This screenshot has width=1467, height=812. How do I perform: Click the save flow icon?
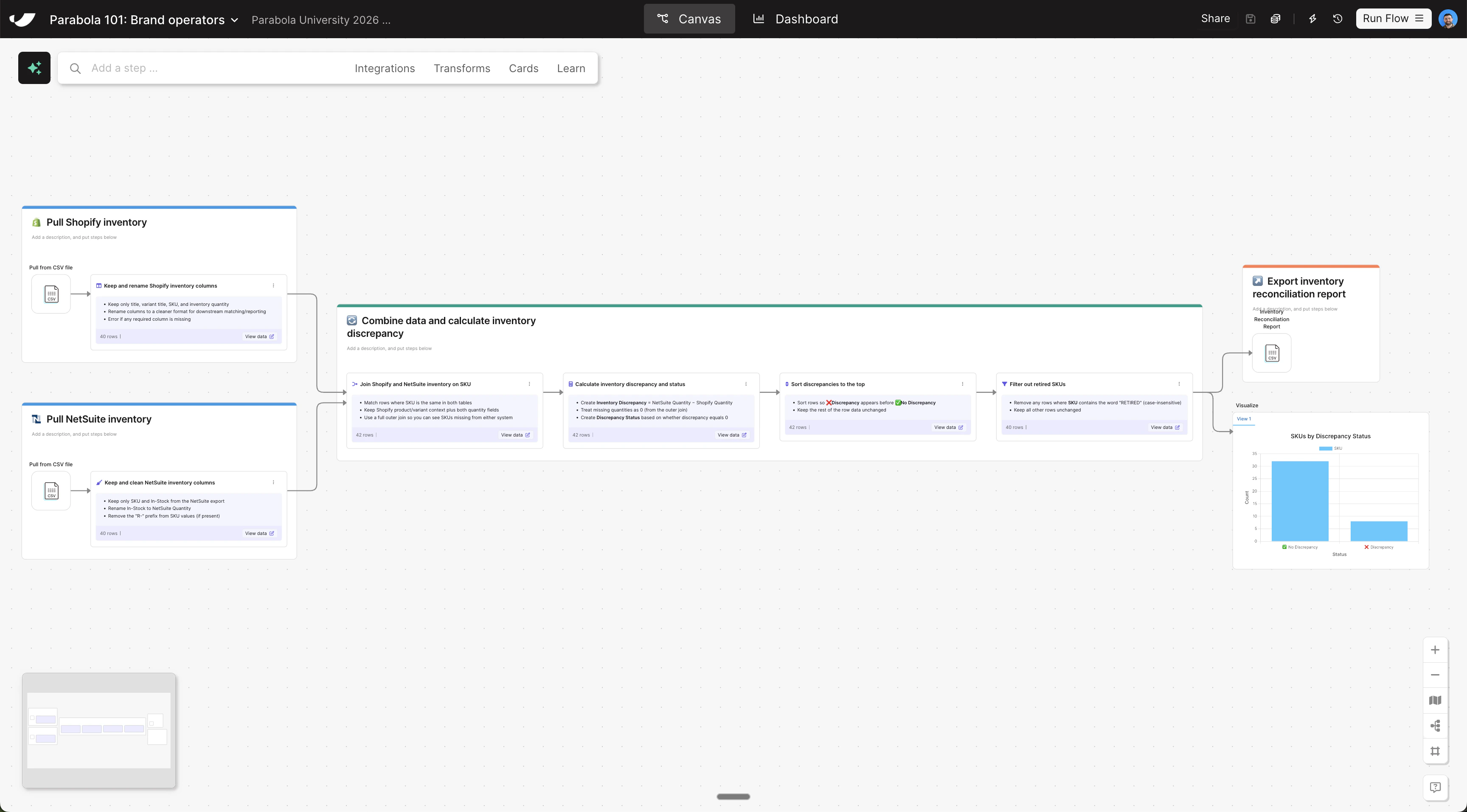point(1250,19)
